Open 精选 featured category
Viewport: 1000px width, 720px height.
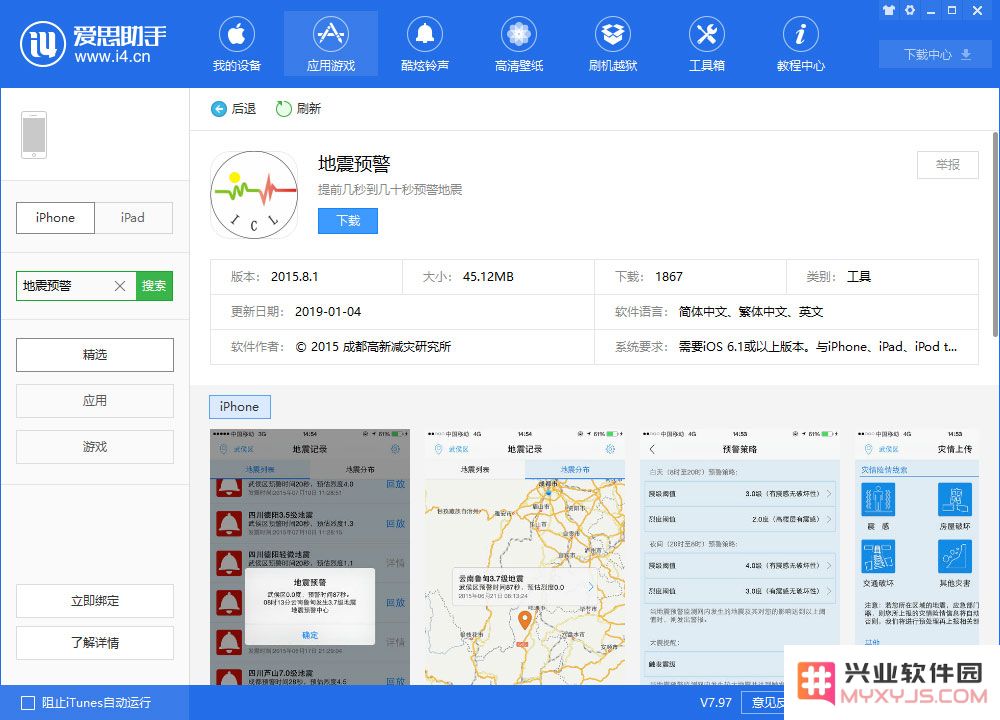pyautogui.click(x=95, y=355)
